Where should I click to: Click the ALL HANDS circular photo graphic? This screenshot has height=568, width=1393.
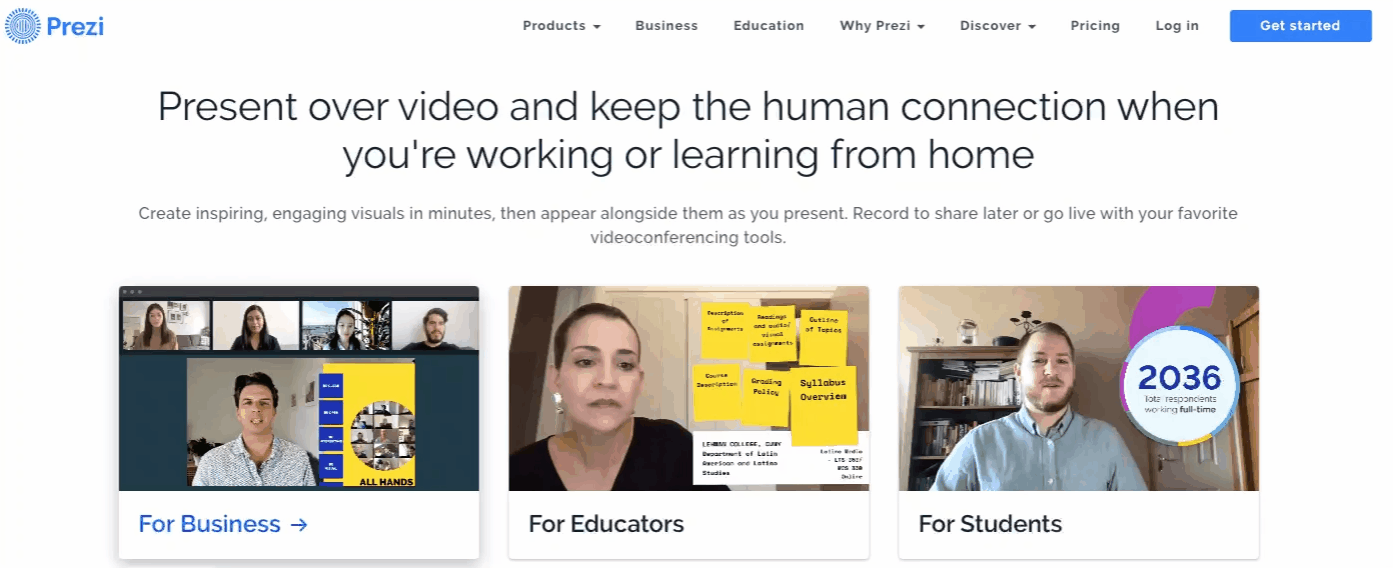pos(382,437)
